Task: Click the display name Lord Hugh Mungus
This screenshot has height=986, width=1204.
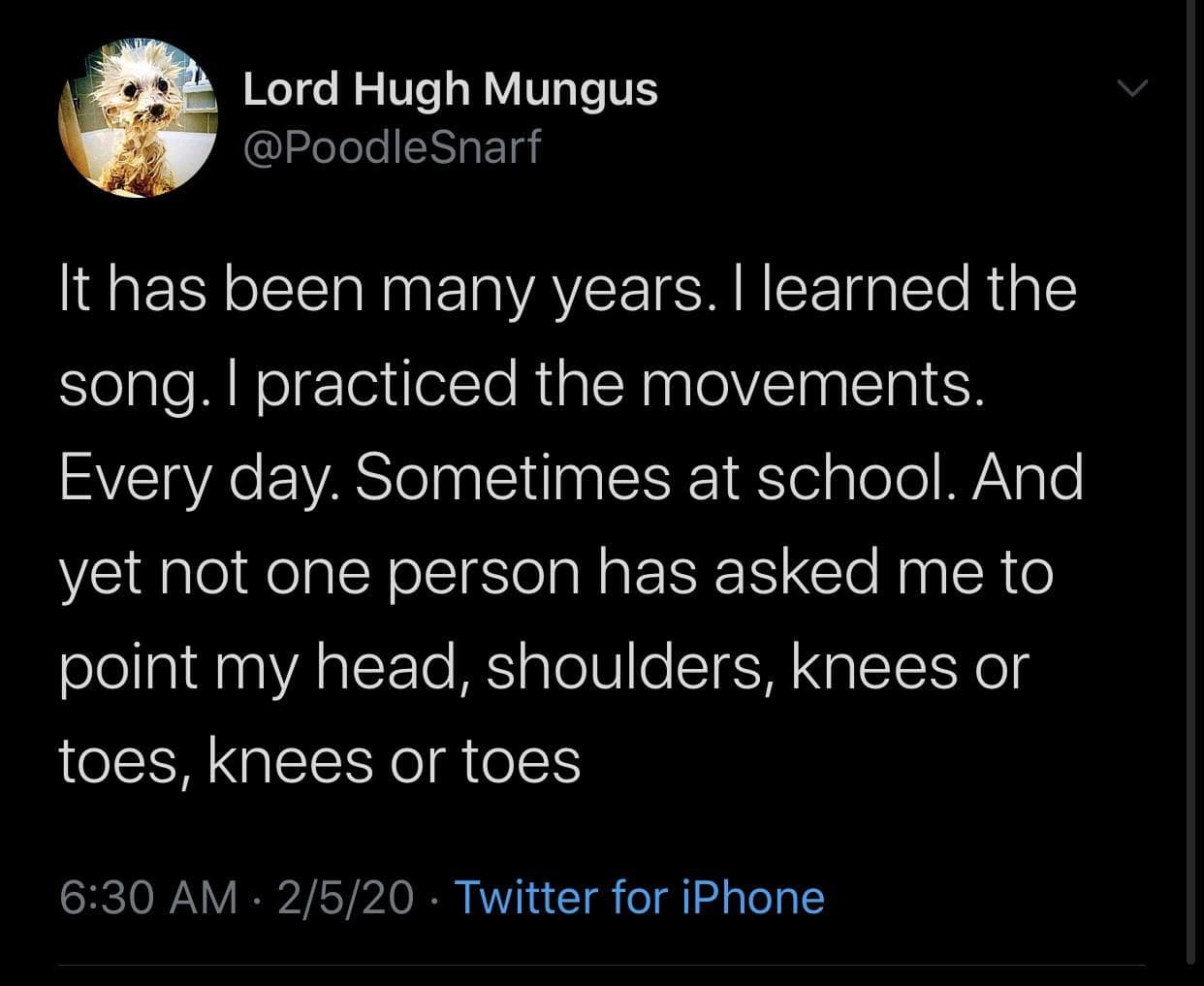Action: tap(450, 90)
